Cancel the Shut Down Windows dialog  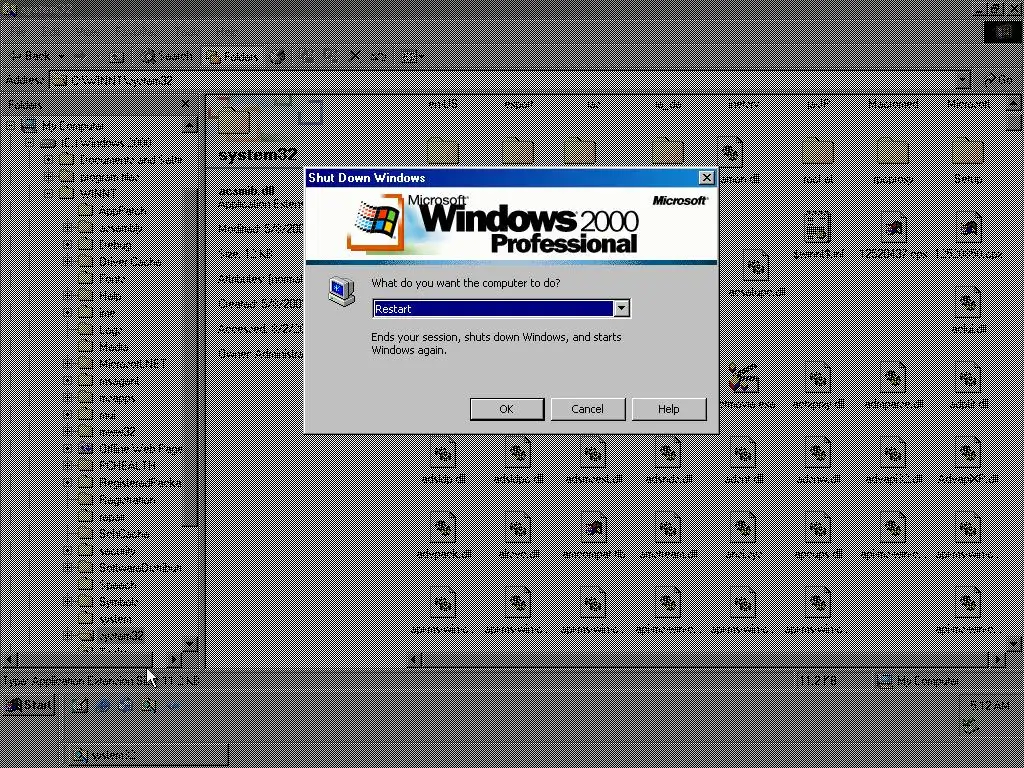(x=588, y=409)
